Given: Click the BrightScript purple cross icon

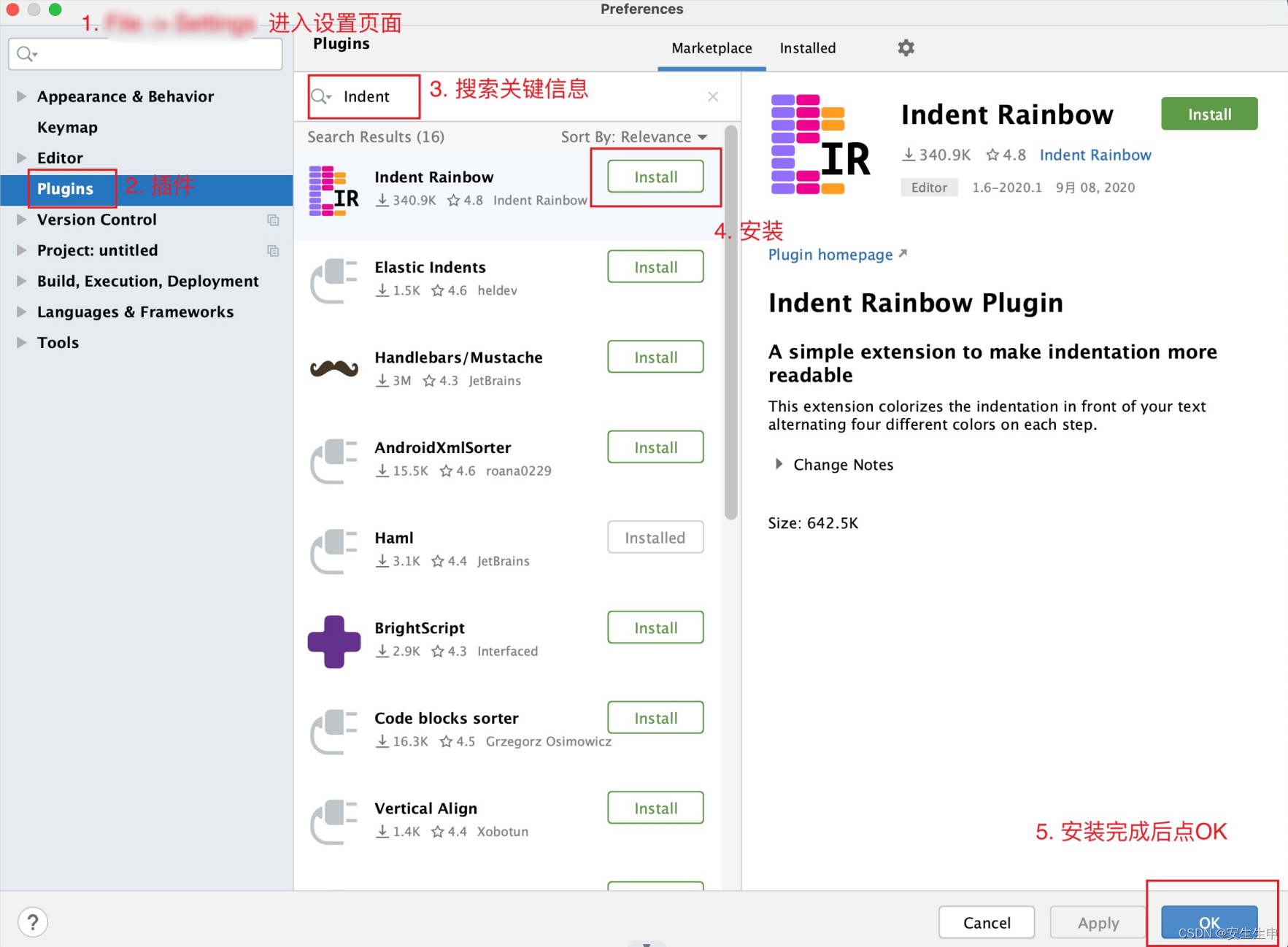Looking at the screenshot, I should (334, 641).
